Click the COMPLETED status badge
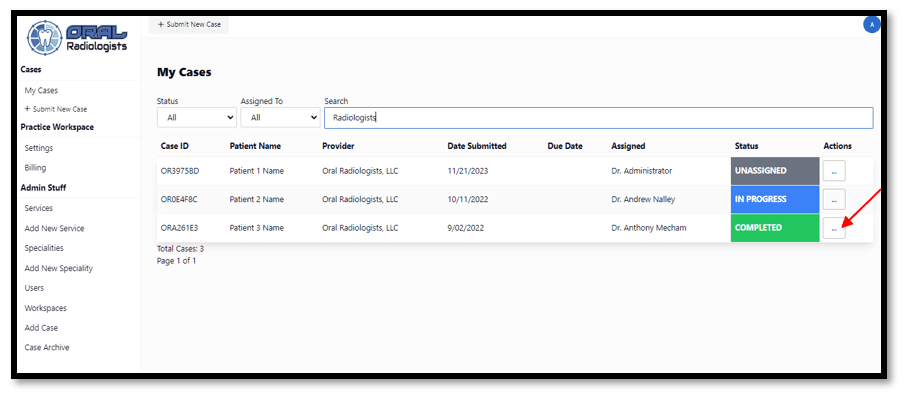904x394 pixels. [x=775, y=228]
